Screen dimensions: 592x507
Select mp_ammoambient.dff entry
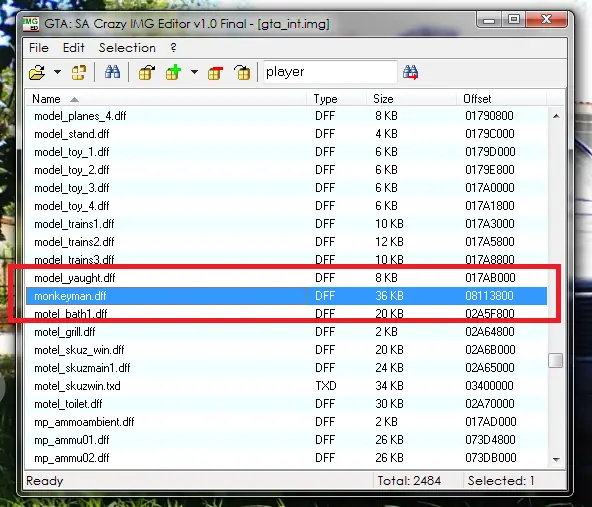[x=286, y=422]
